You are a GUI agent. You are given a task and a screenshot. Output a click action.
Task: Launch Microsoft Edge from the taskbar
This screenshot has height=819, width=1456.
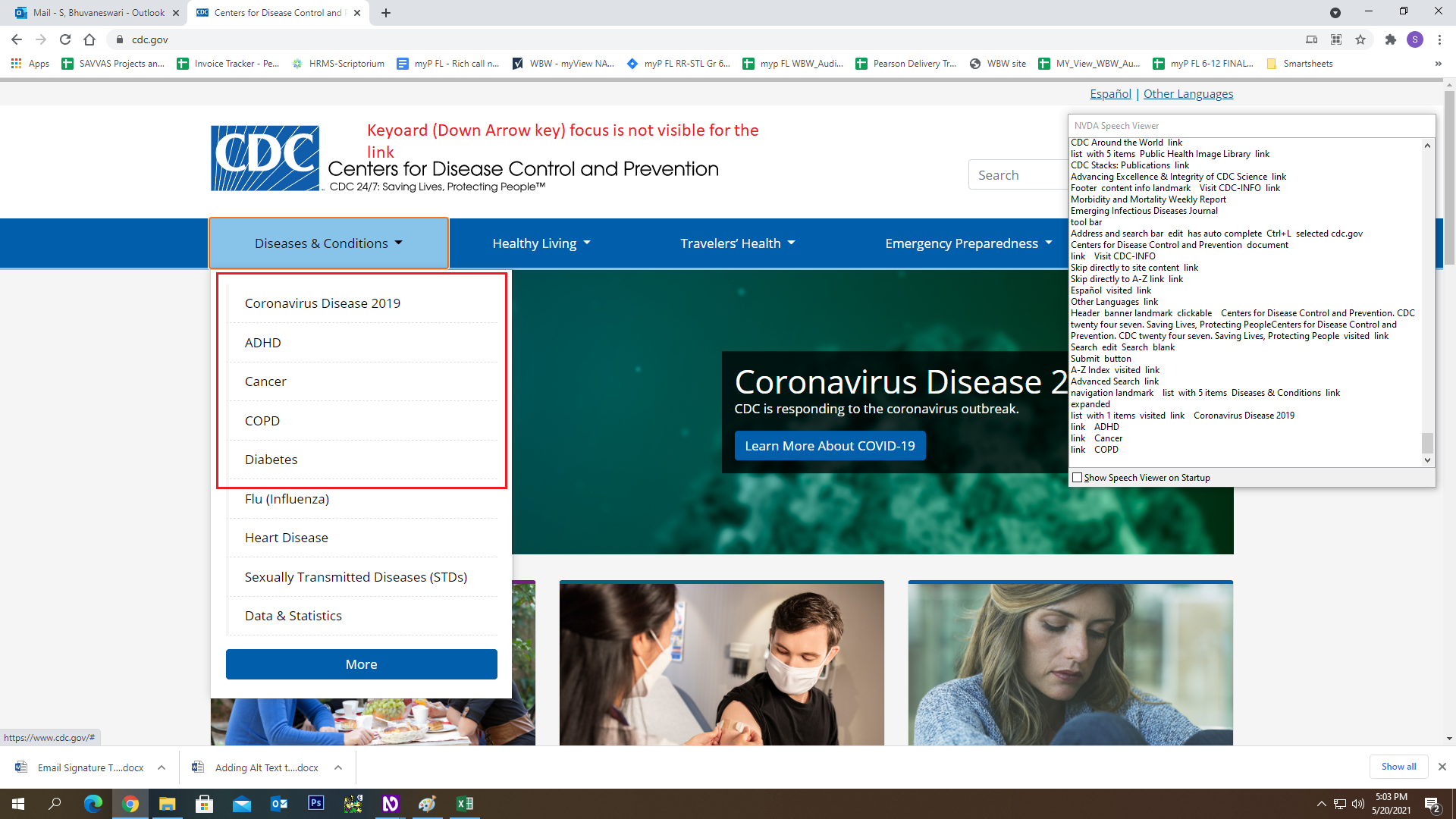[x=93, y=804]
